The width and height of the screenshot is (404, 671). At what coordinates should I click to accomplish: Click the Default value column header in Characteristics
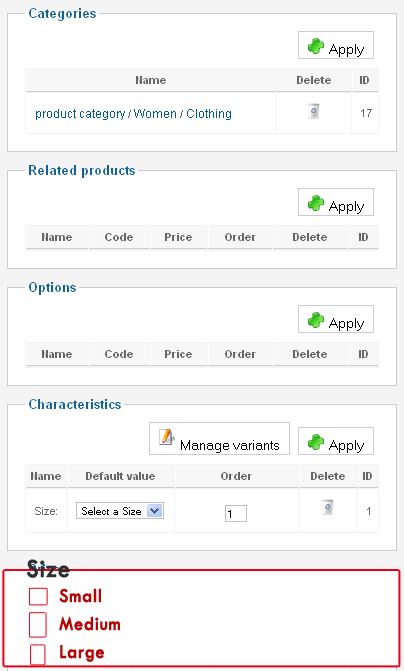click(x=120, y=476)
